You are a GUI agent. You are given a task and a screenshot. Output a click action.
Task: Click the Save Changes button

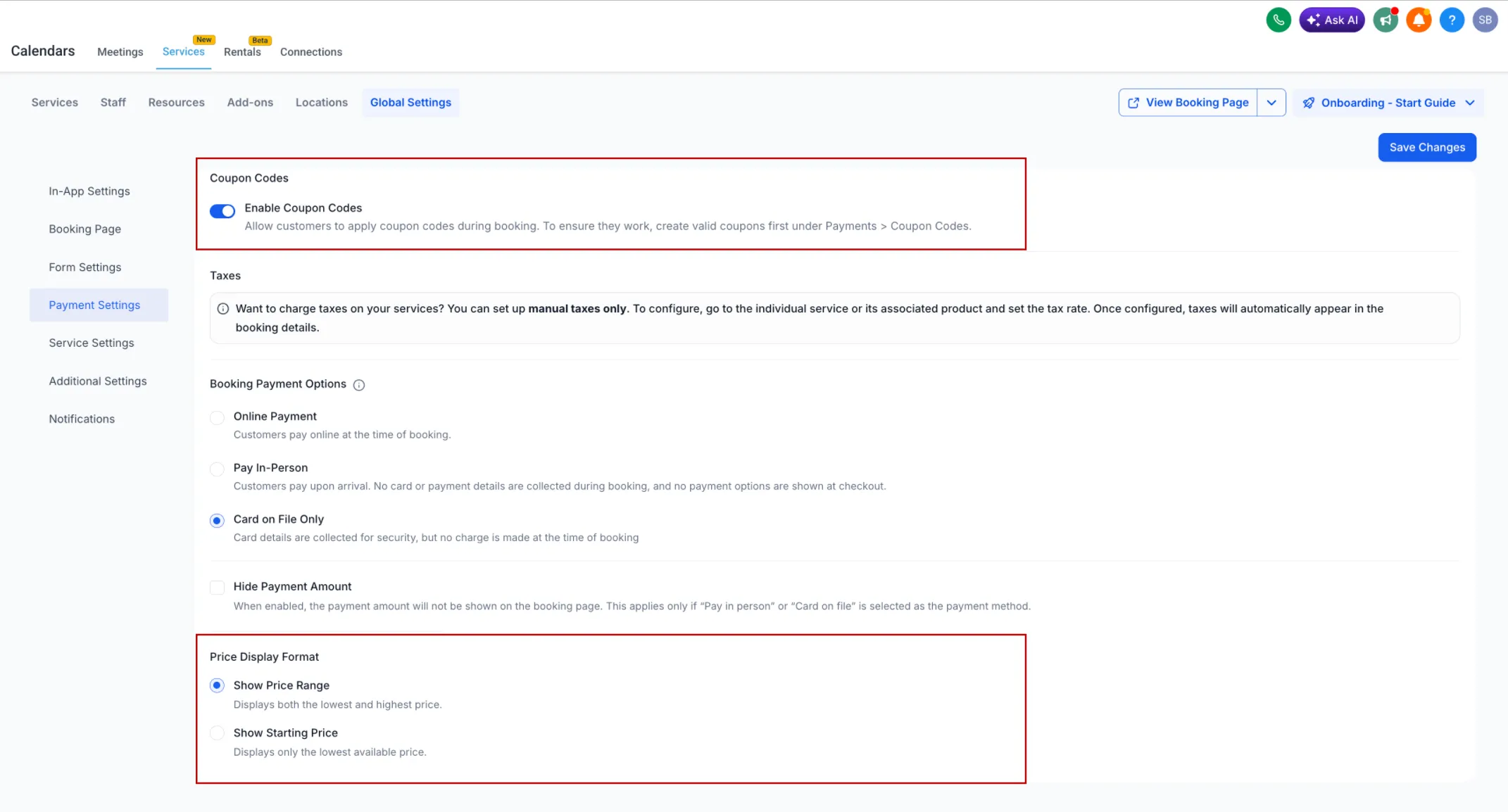(x=1427, y=147)
